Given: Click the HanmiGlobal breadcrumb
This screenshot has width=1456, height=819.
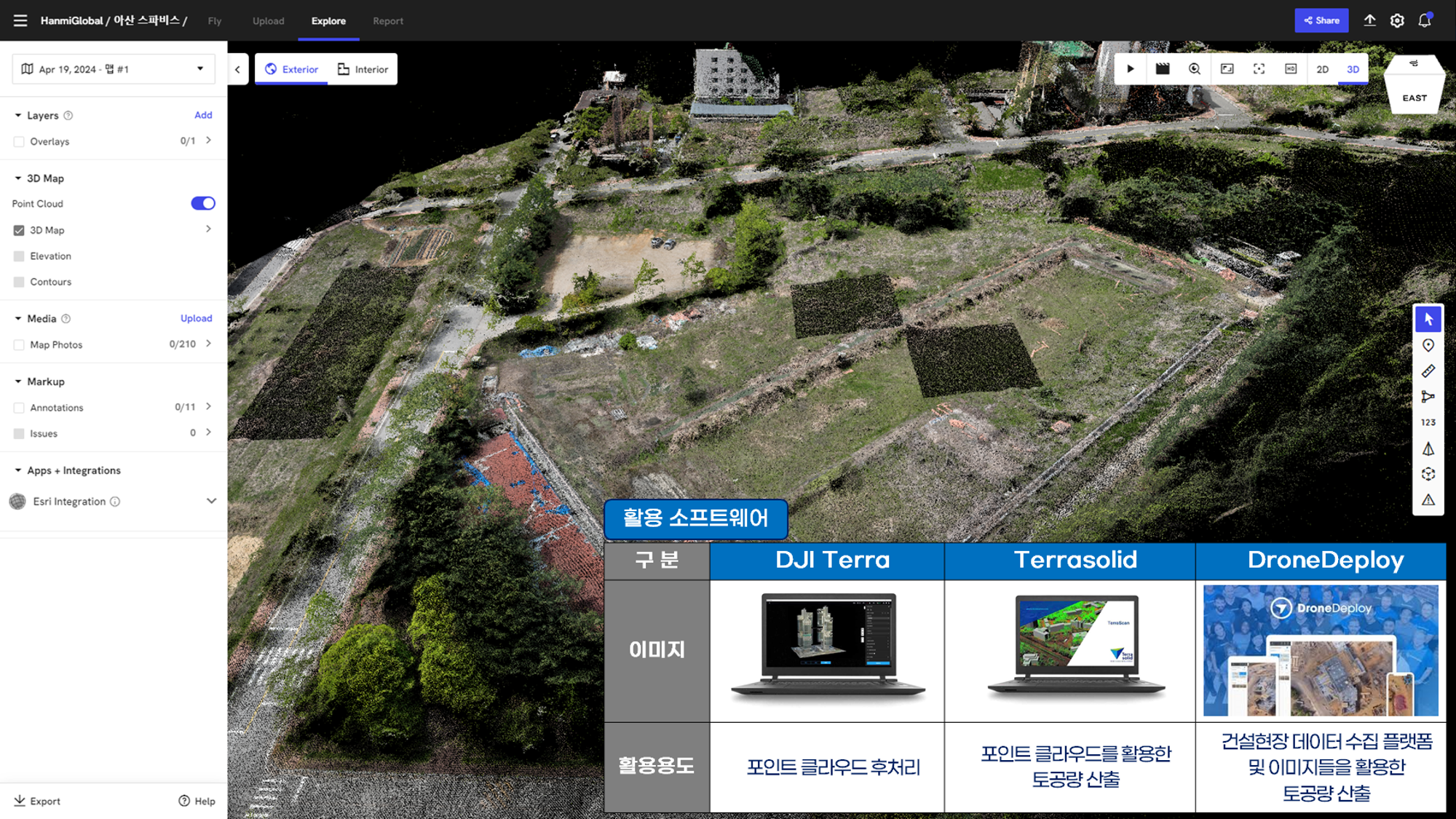Looking at the screenshot, I should 71,20.
